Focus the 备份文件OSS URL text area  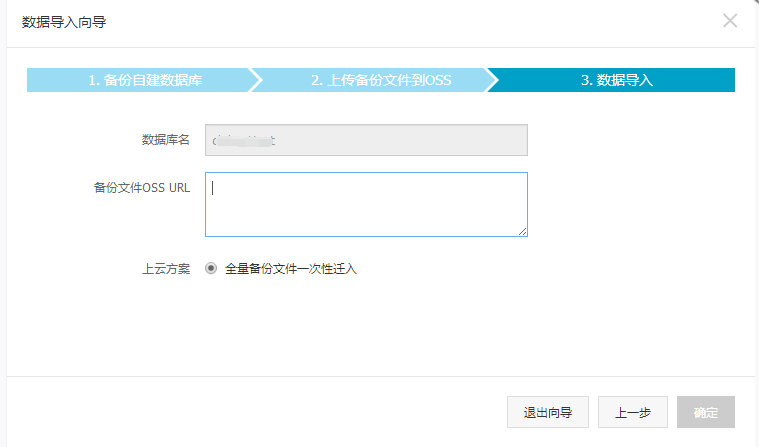tap(366, 204)
